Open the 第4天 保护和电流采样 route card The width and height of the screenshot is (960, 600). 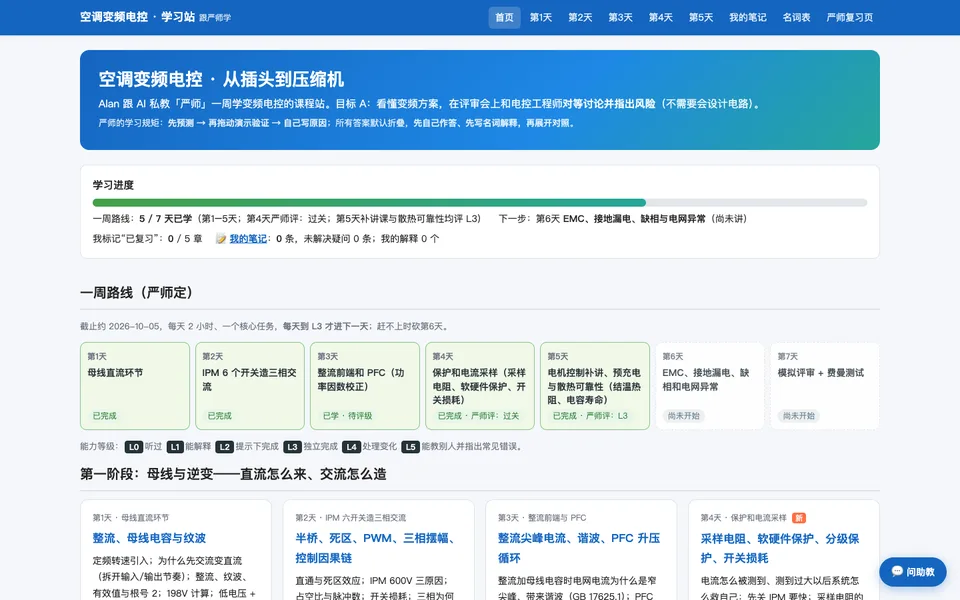[480, 386]
